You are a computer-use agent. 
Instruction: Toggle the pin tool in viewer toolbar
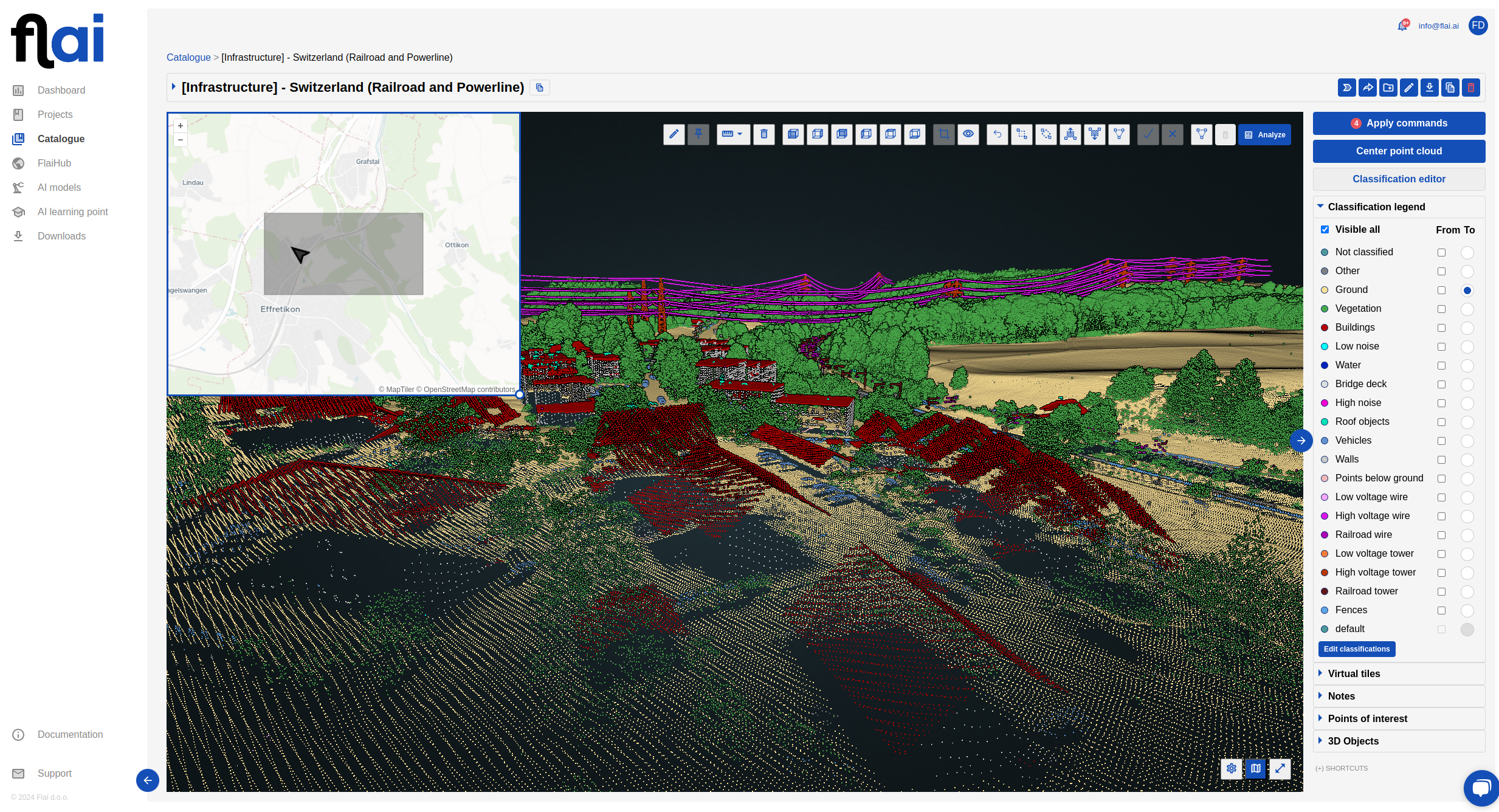click(x=698, y=134)
